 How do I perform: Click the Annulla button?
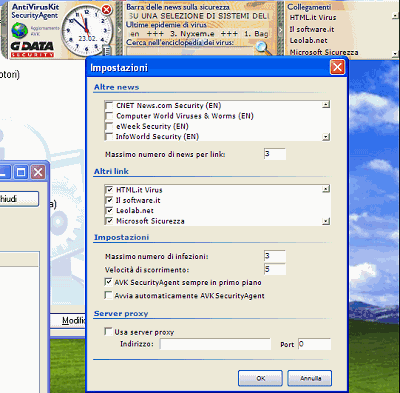310,378
